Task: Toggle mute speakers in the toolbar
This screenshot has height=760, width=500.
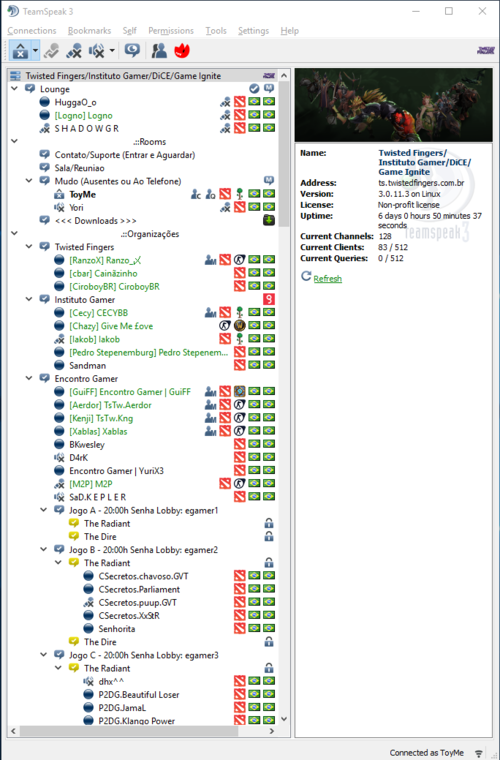Action: click(x=97, y=50)
